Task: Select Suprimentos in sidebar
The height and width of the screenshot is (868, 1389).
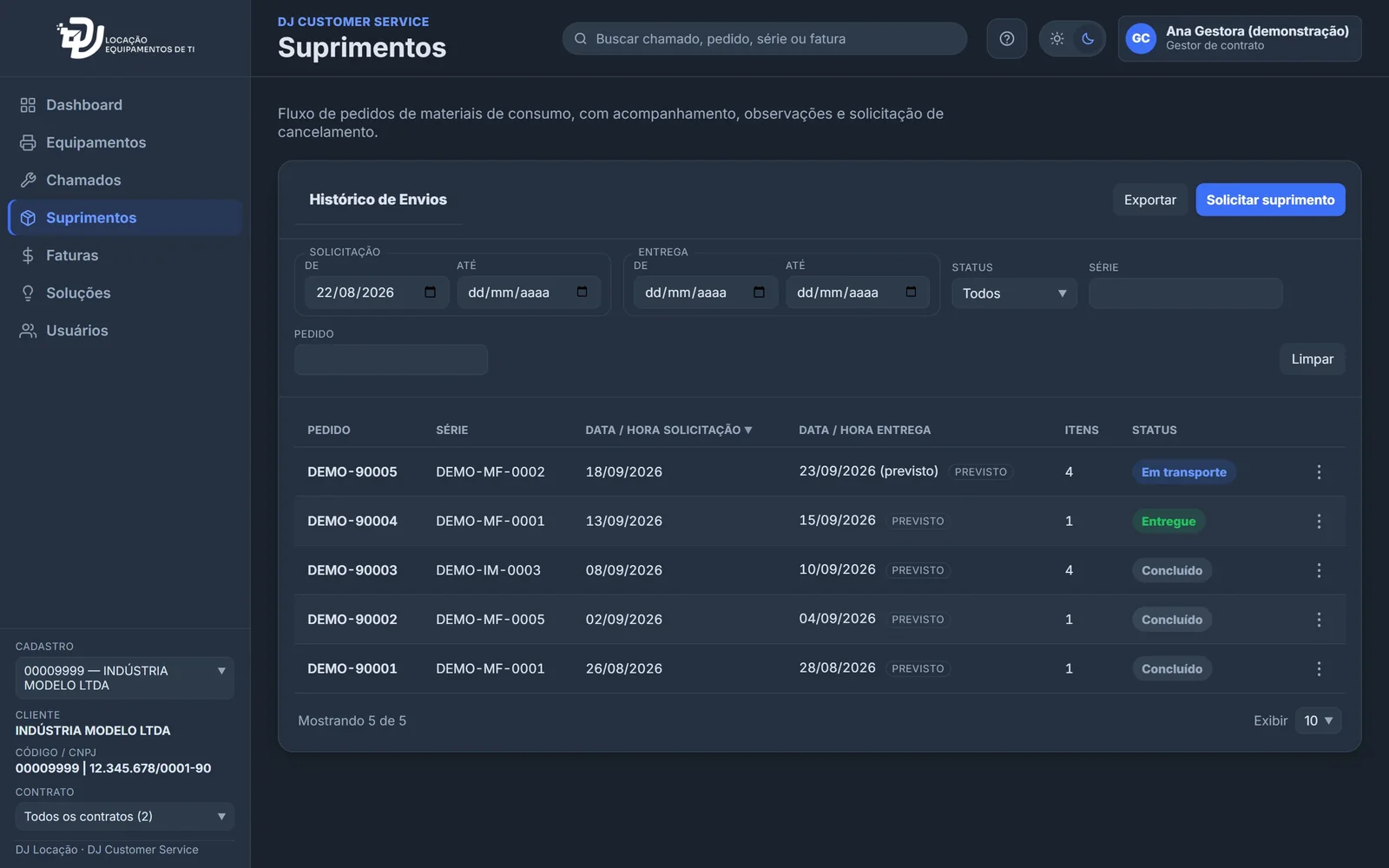Action: tap(125, 218)
